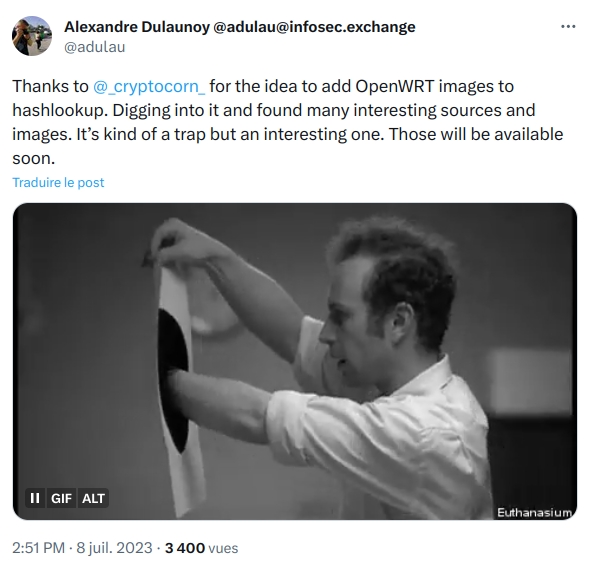Click the word hashlookup in the post
The width and height of the screenshot is (592, 565).
pyautogui.click(x=60, y=111)
